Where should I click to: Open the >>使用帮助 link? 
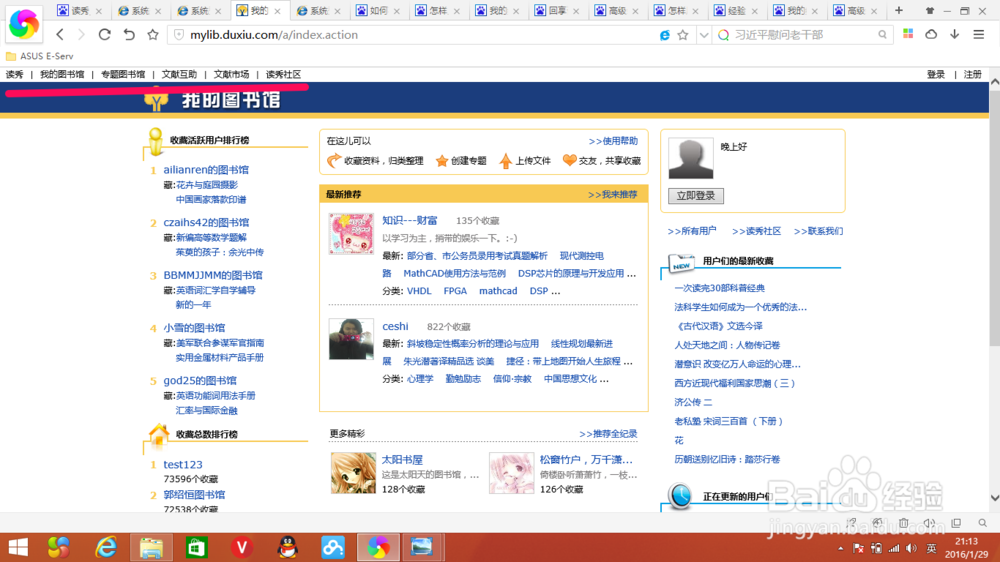[x=613, y=141]
